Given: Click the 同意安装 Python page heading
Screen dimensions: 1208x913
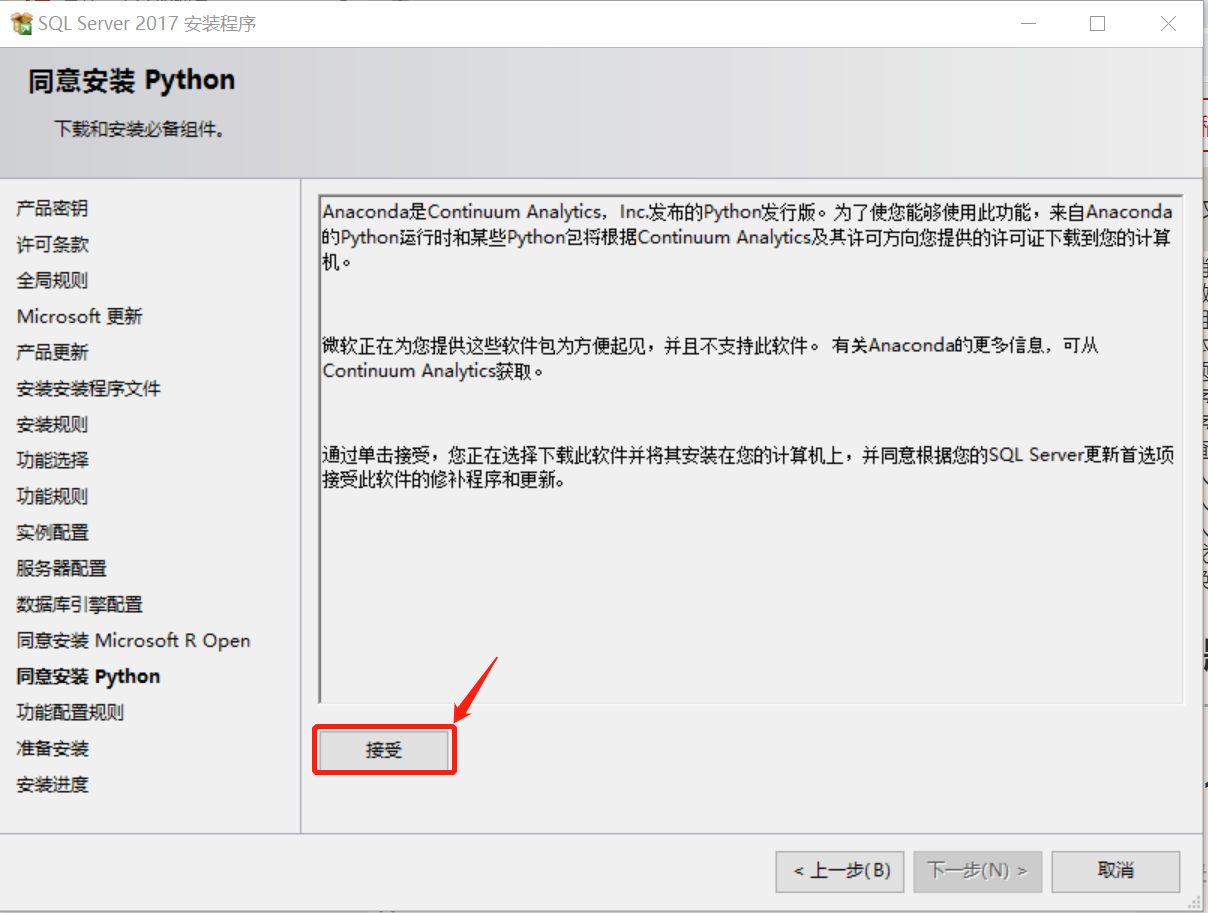Looking at the screenshot, I should click(x=132, y=81).
